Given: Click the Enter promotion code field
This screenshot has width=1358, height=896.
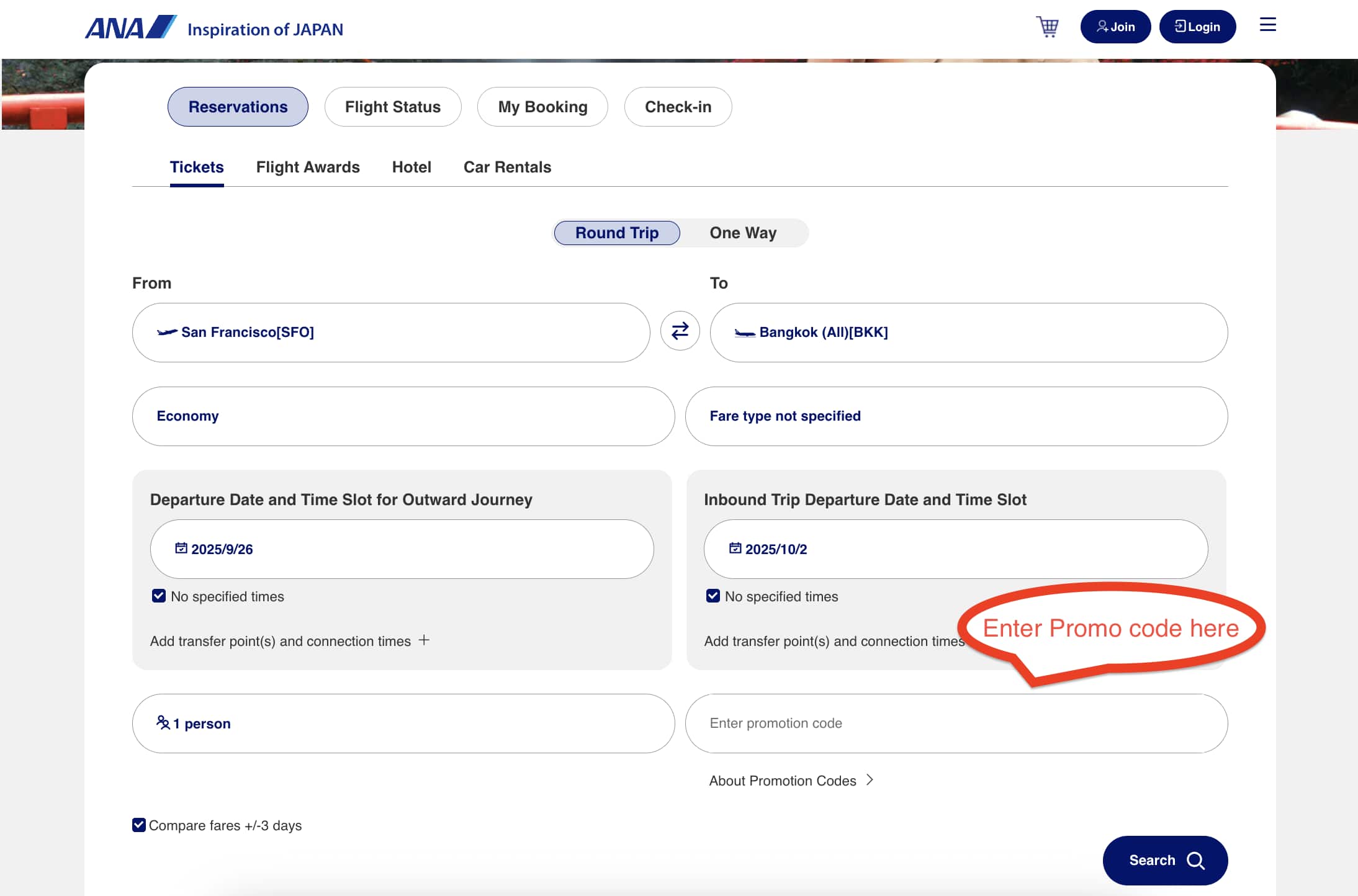Looking at the screenshot, I should coord(956,723).
